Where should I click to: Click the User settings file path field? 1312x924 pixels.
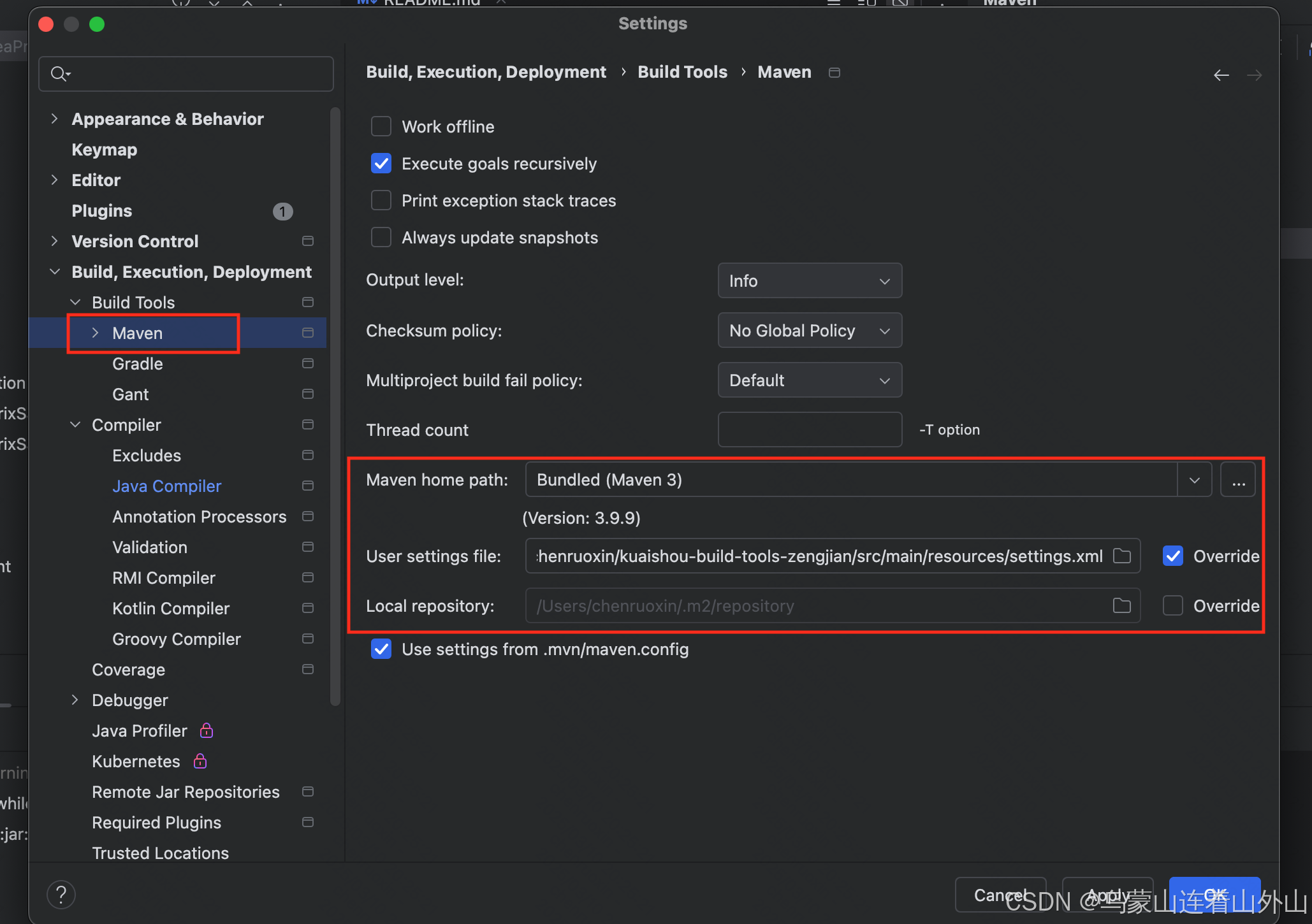[x=833, y=556]
